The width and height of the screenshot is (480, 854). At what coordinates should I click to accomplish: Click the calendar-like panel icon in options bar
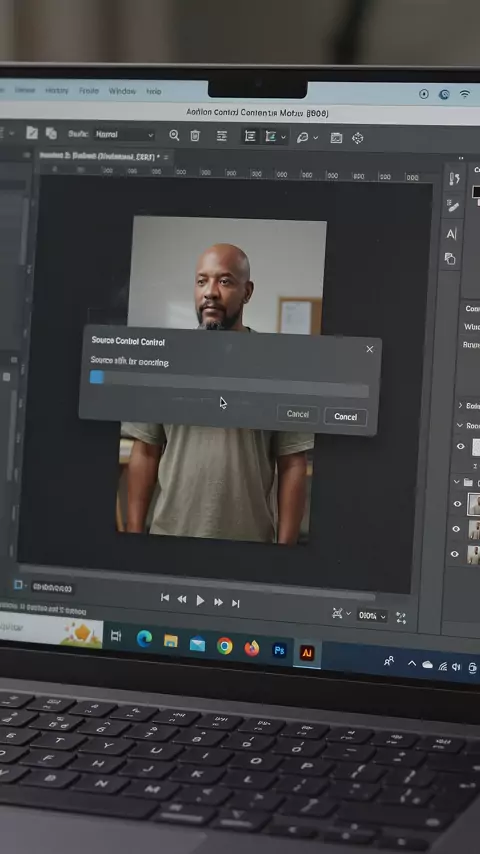click(x=336, y=138)
